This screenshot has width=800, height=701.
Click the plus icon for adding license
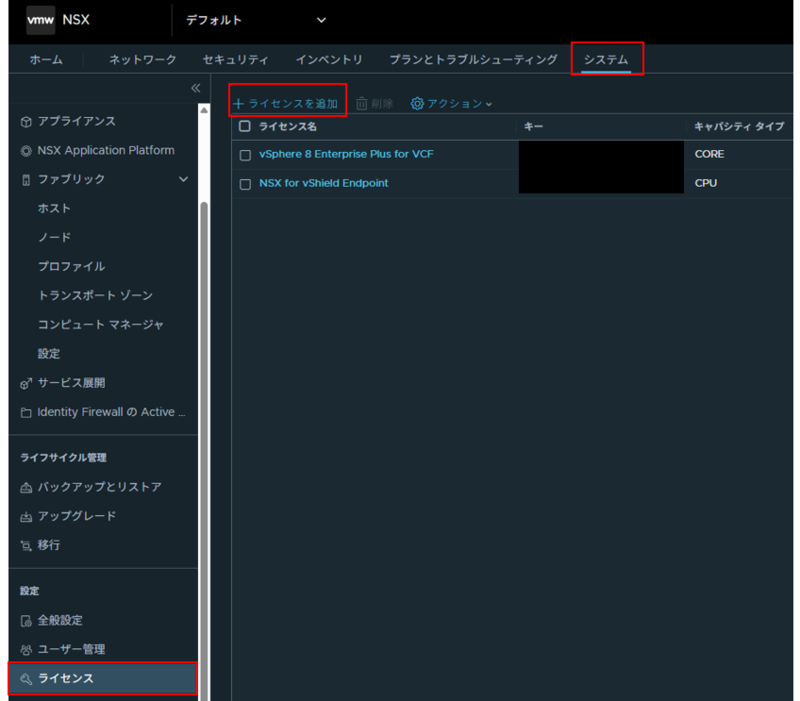click(238, 104)
